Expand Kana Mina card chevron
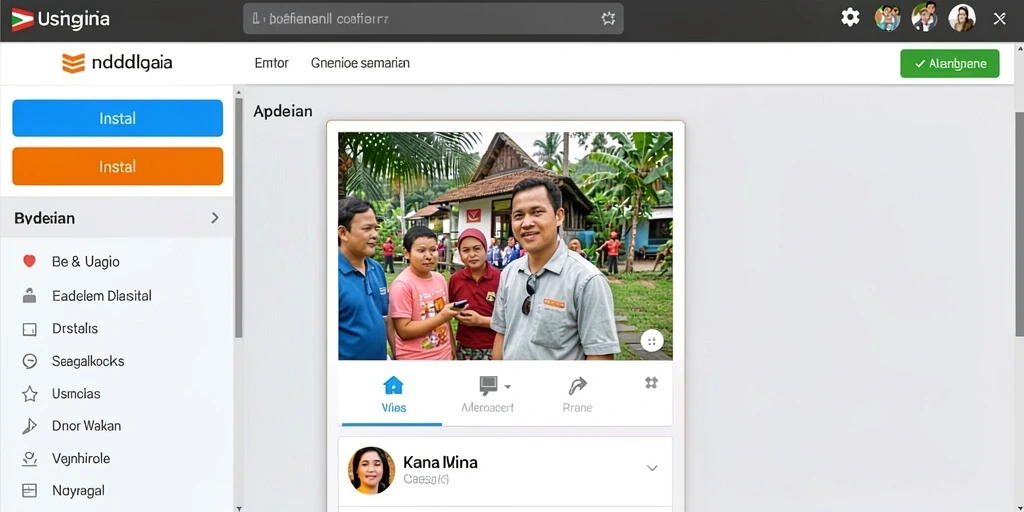The image size is (1024, 512). coord(652,468)
